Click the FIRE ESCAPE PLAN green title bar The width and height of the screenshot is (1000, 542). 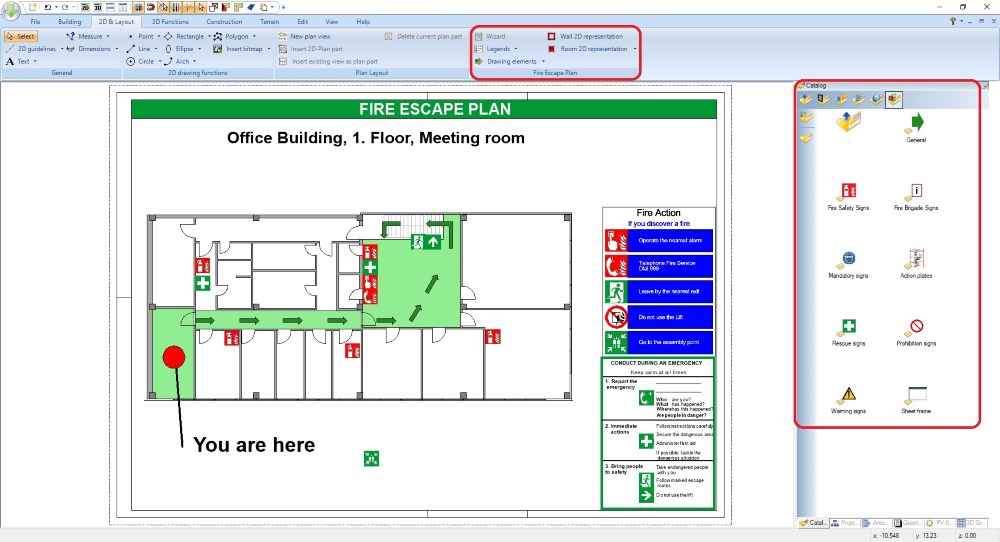[x=424, y=109]
